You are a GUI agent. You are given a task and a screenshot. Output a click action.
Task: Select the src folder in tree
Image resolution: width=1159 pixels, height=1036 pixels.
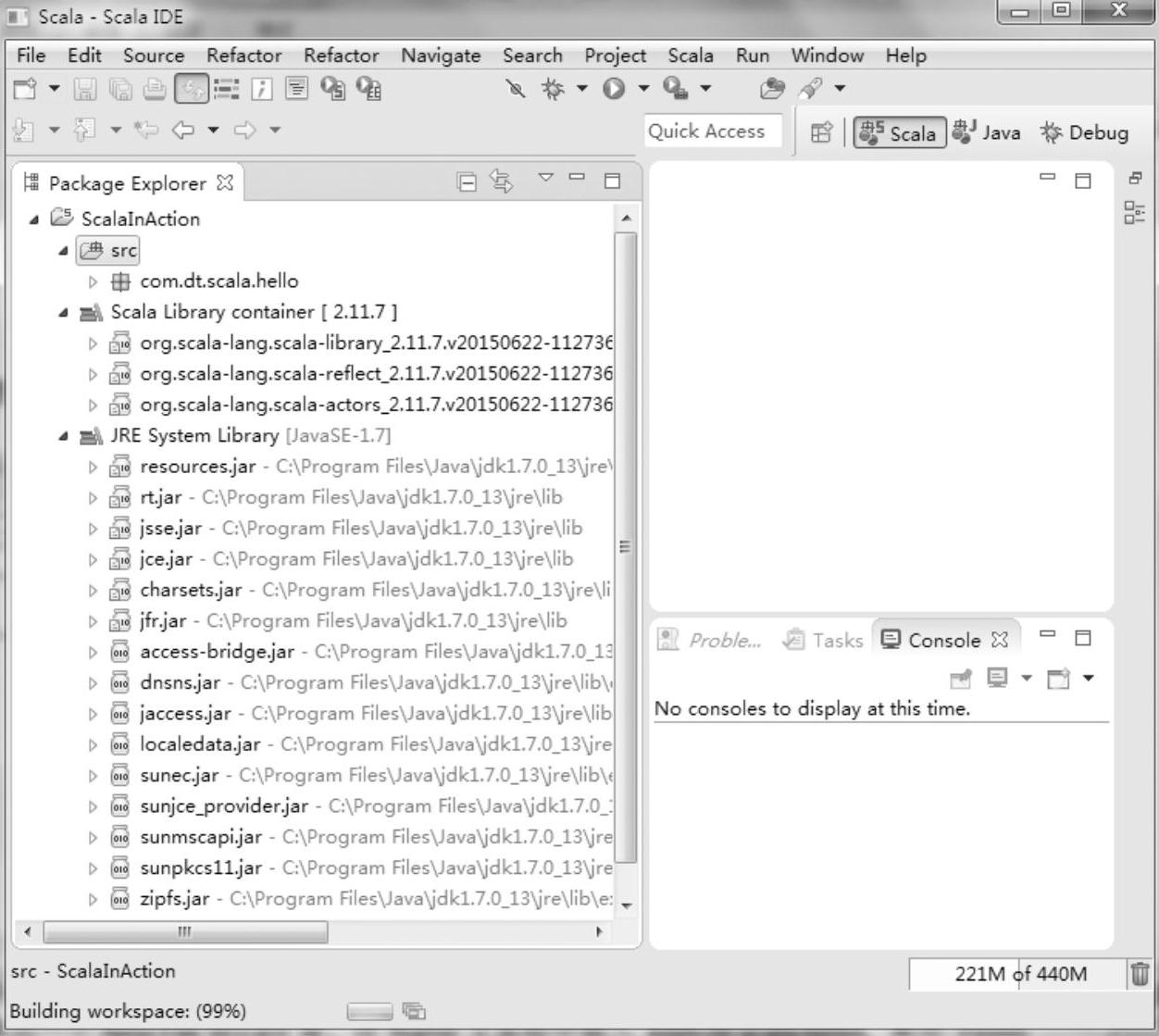pos(108,250)
